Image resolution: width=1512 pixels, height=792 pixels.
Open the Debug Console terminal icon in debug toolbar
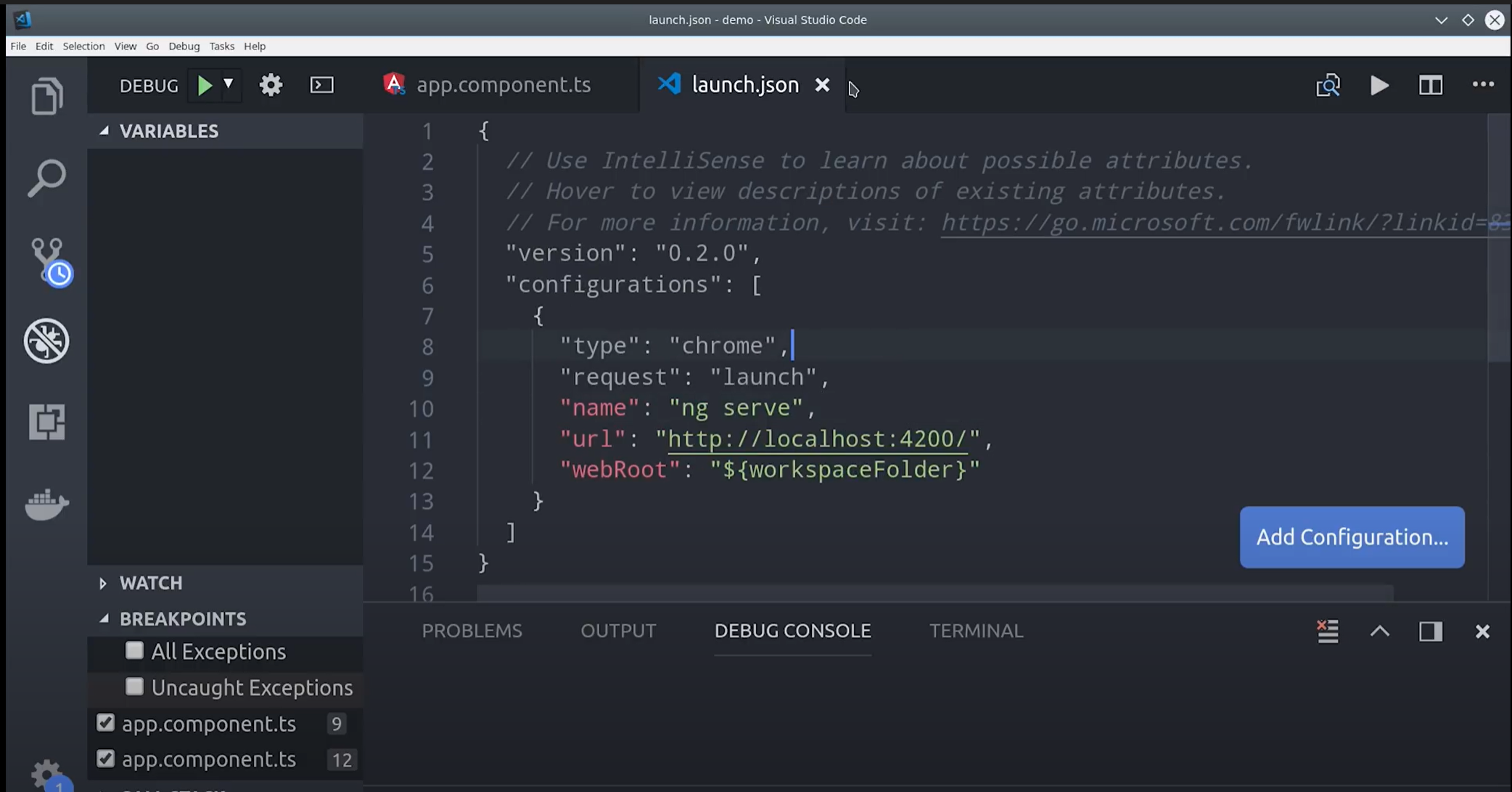coord(321,86)
